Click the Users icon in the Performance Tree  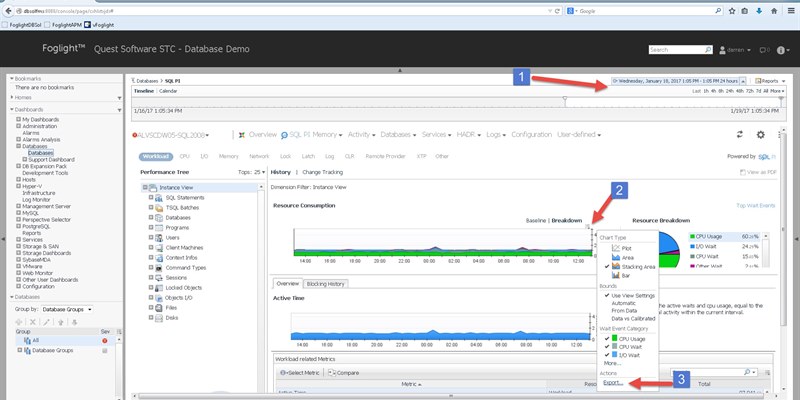(x=158, y=238)
